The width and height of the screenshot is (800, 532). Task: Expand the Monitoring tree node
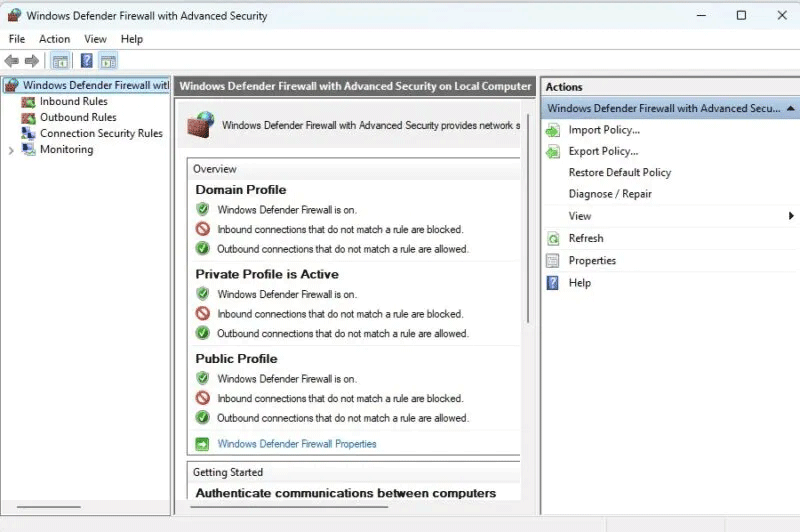pyautogui.click(x=11, y=150)
